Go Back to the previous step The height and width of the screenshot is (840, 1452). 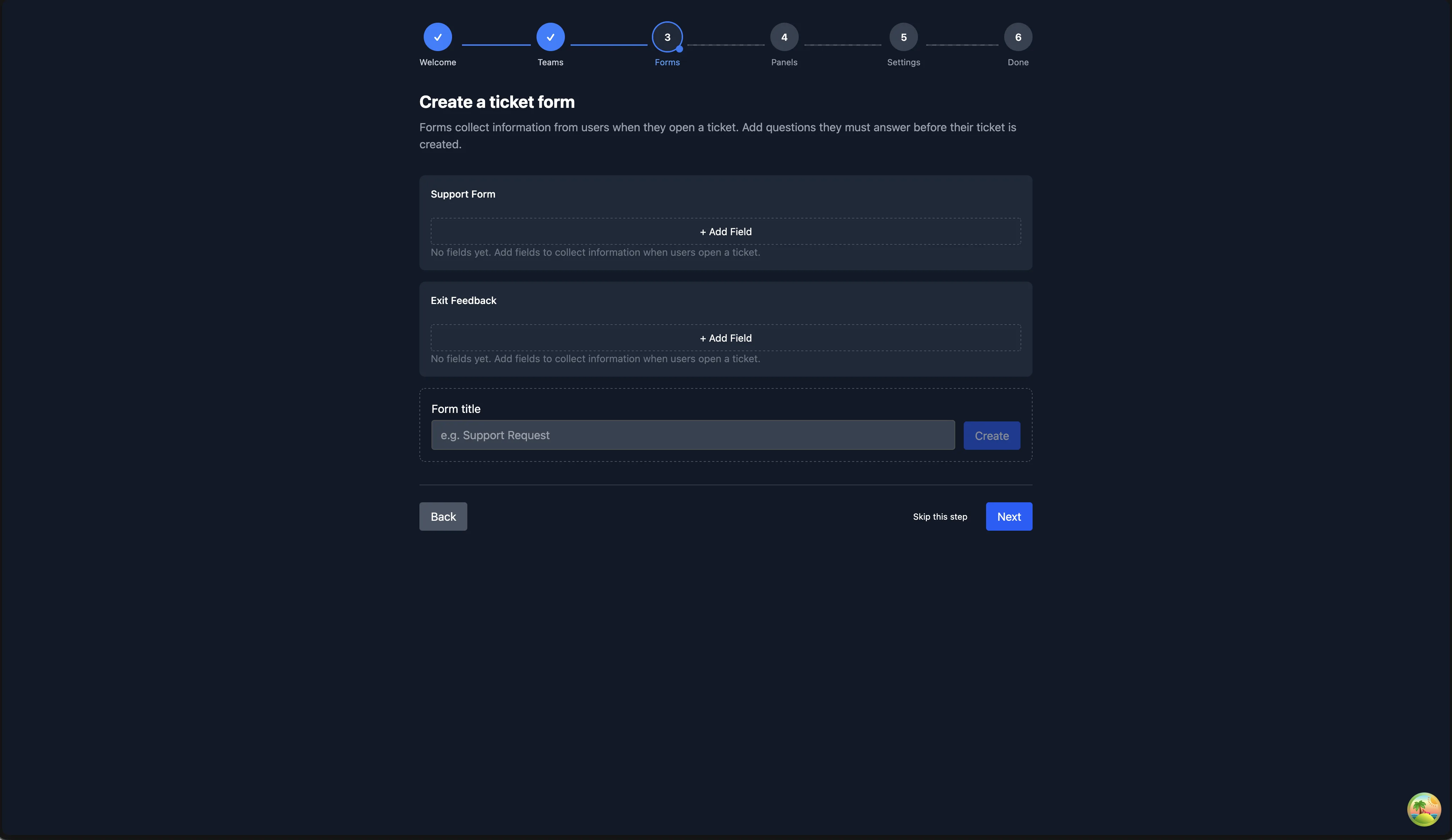pos(443,517)
